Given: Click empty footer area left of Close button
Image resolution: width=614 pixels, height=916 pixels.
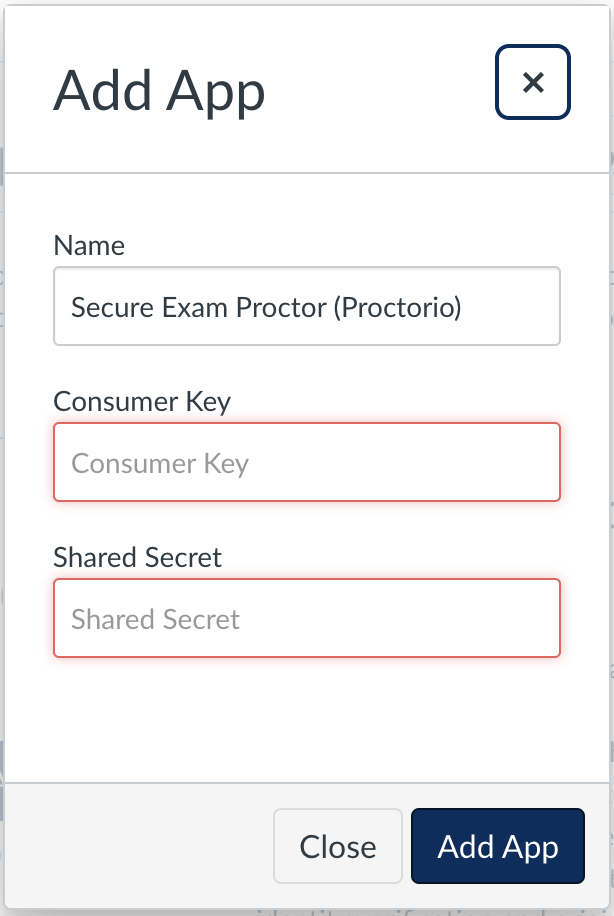Looking at the screenshot, I should (140, 847).
